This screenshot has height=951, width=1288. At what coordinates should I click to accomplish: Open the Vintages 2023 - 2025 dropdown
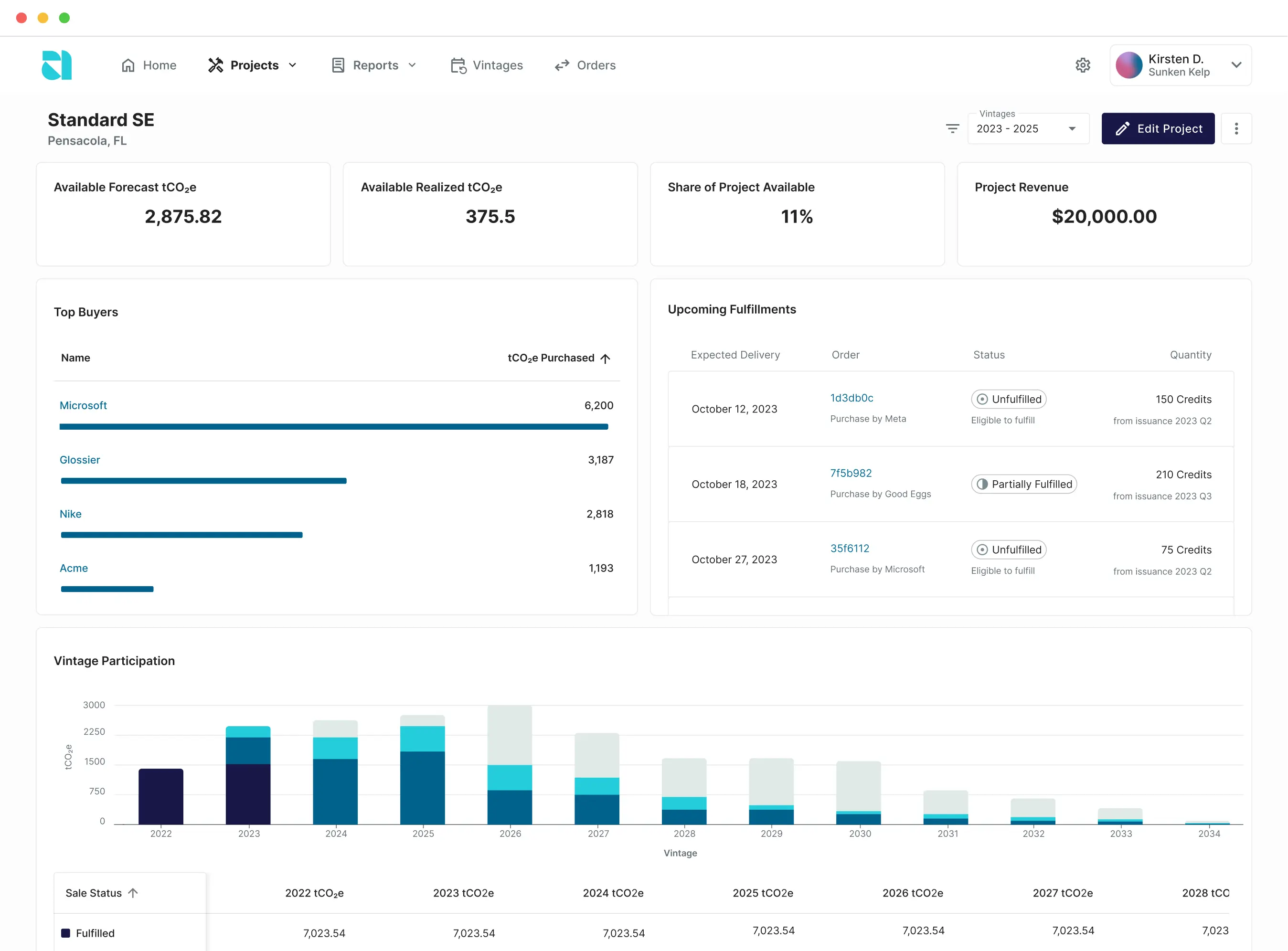point(1028,128)
